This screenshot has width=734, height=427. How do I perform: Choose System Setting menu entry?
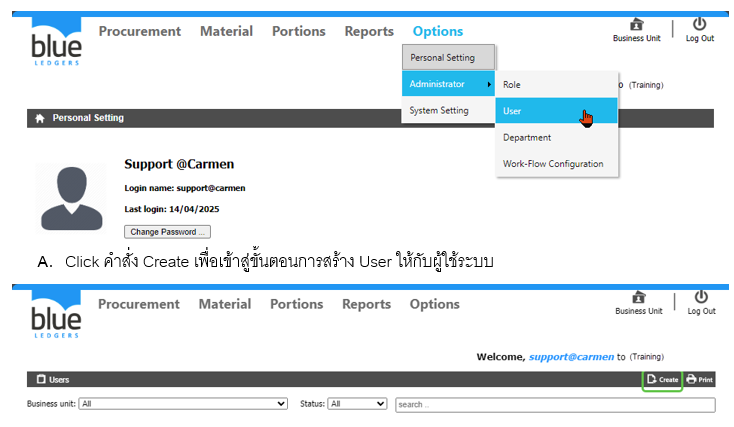(x=448, y=110)
